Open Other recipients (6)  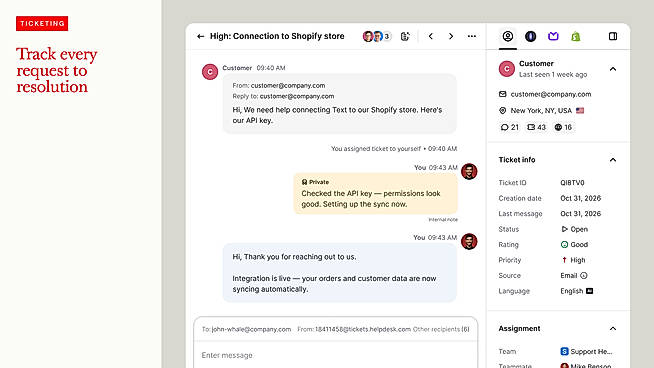pyautogui.click(x=441, y=329)
